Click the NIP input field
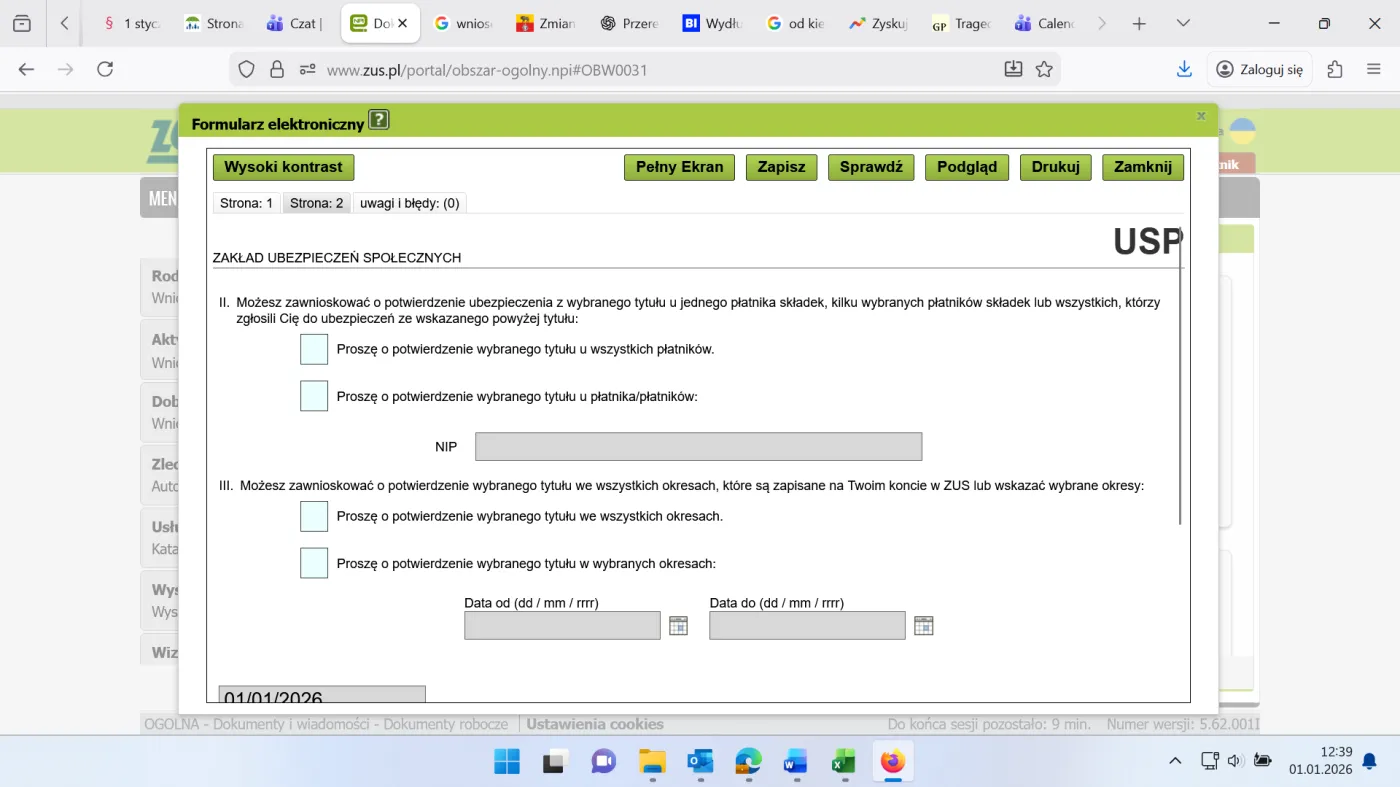Image resolution: width=1400 pixels, height=787 pixels. [x=698, y=447]
